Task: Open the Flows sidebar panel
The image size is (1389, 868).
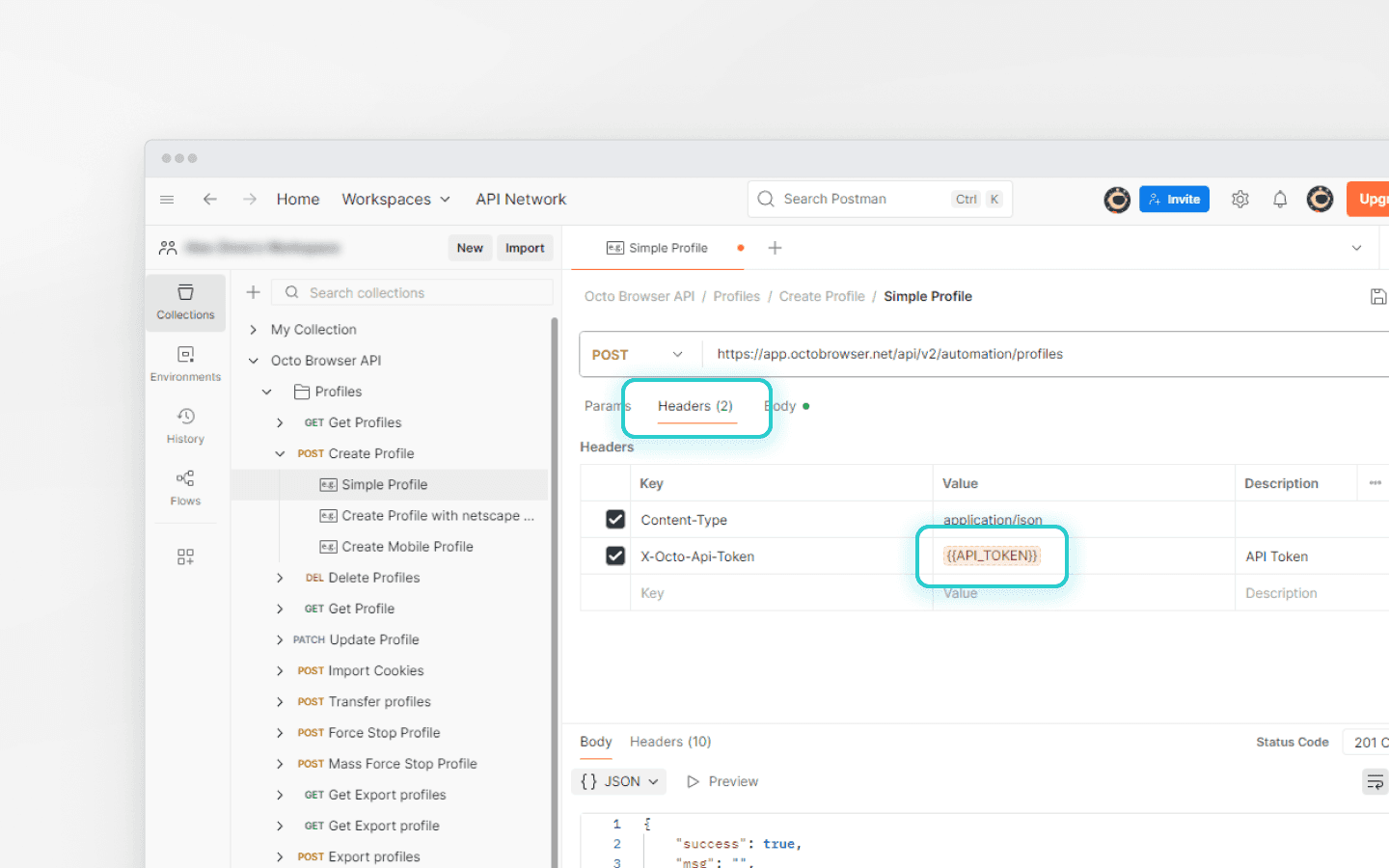Action: point(185,487)
